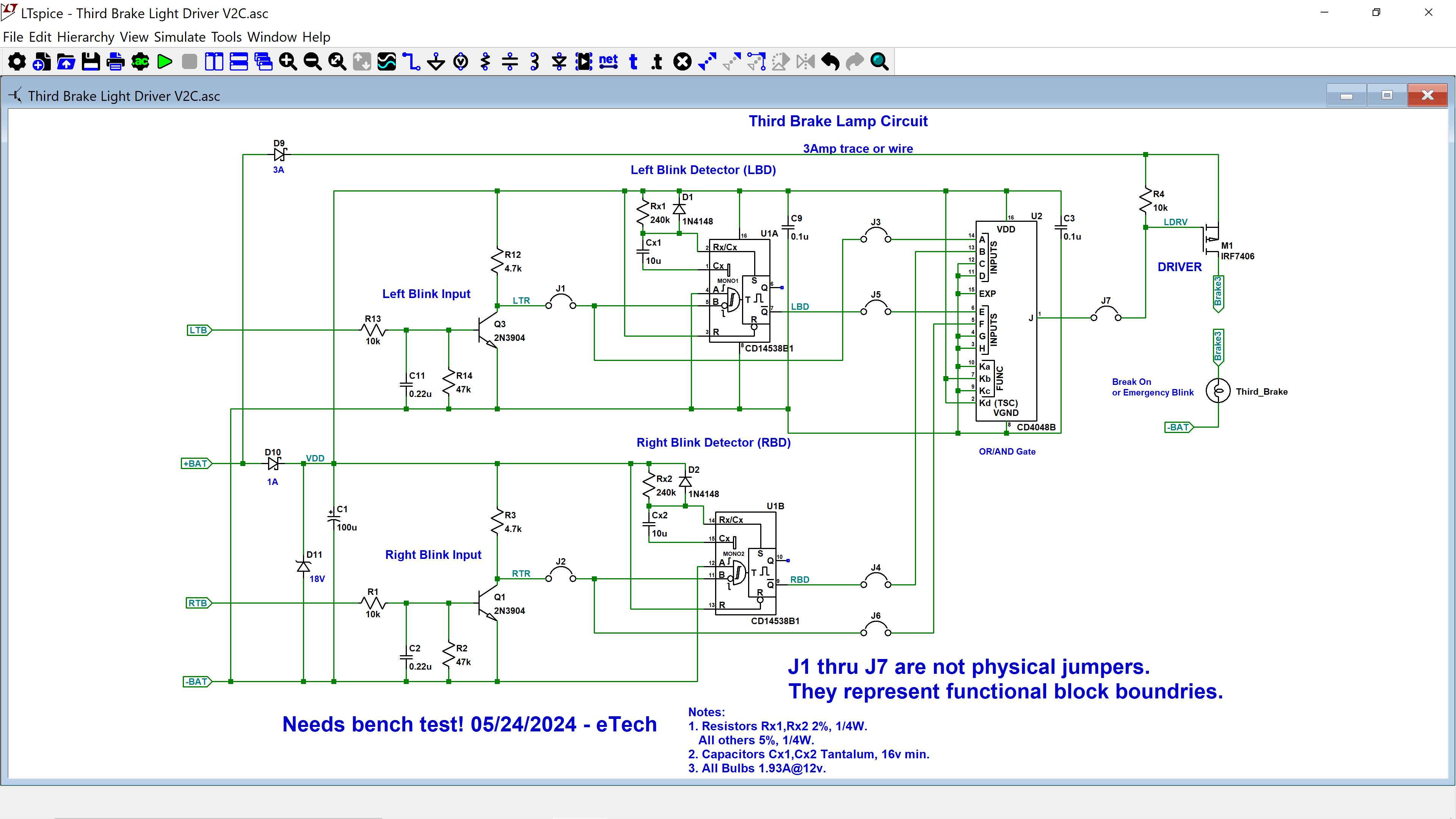Select the R4 10k resistor
This screenshot has height=819, width=1456.
pyautogui.click(x=1146, y=201)
